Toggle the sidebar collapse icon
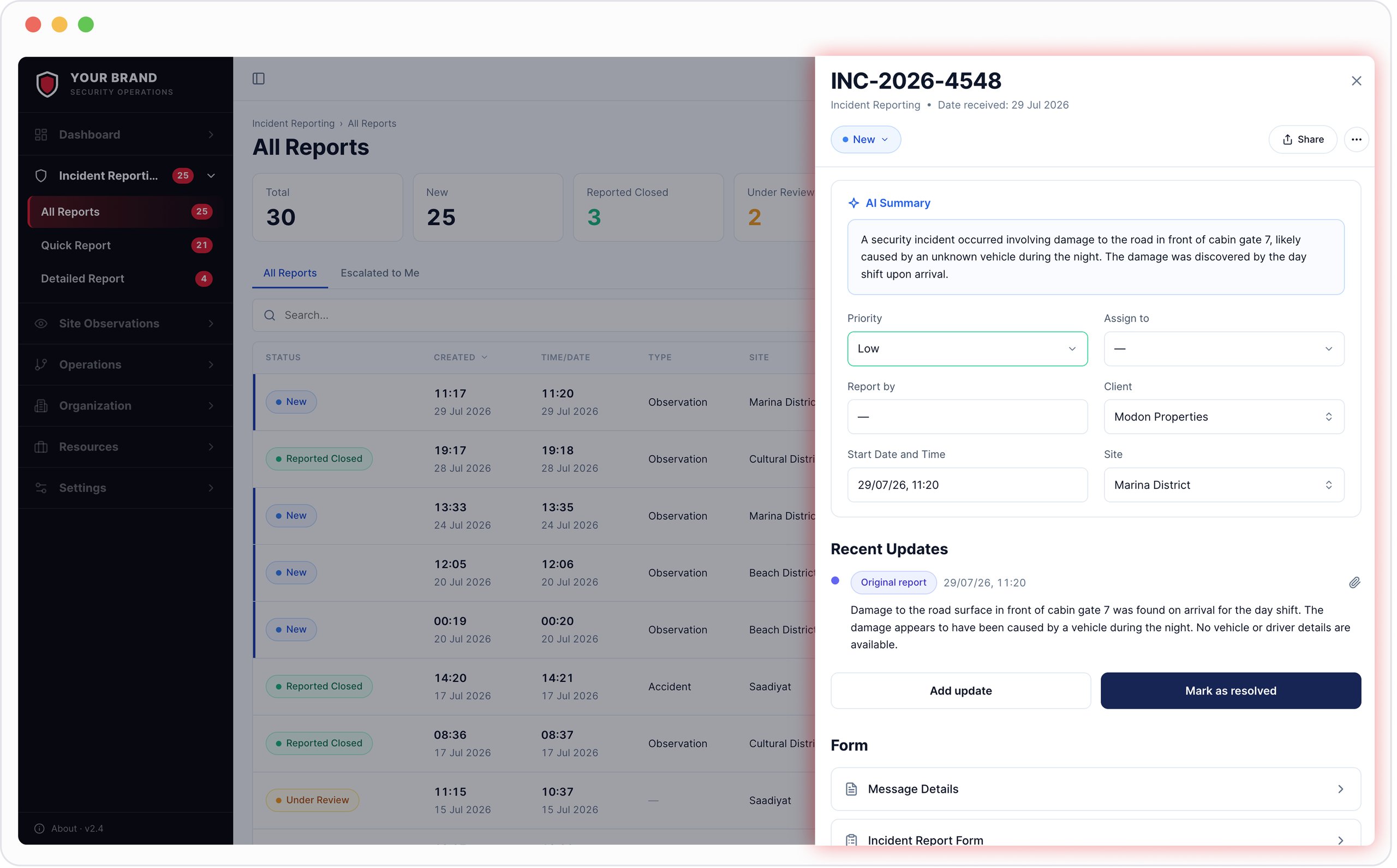Viewport: 1397px width, 868px height. (x=258, y=79)
